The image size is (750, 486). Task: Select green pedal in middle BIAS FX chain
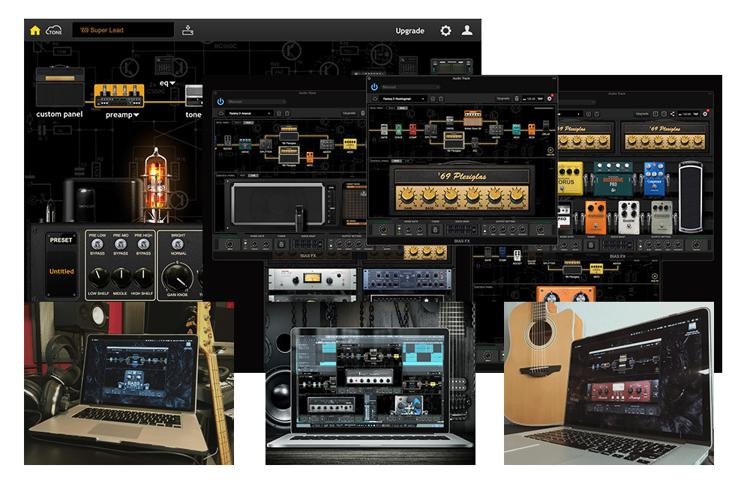398,129
